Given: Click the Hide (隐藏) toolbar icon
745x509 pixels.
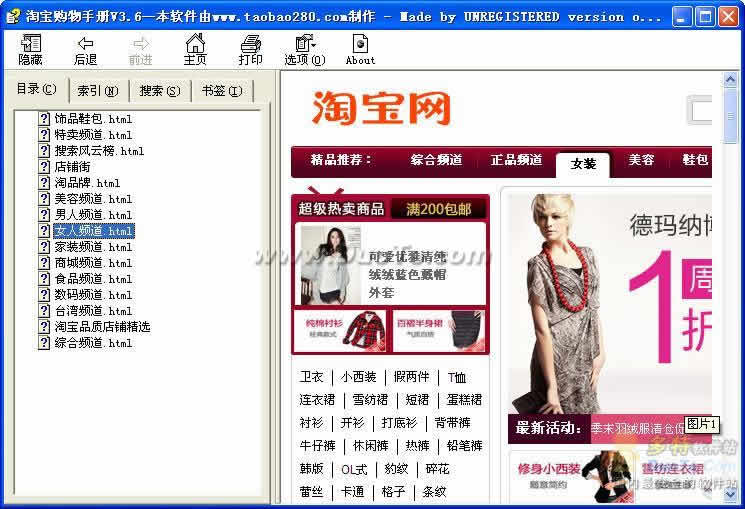Looking at the screenshot, I should coord(30,49).
